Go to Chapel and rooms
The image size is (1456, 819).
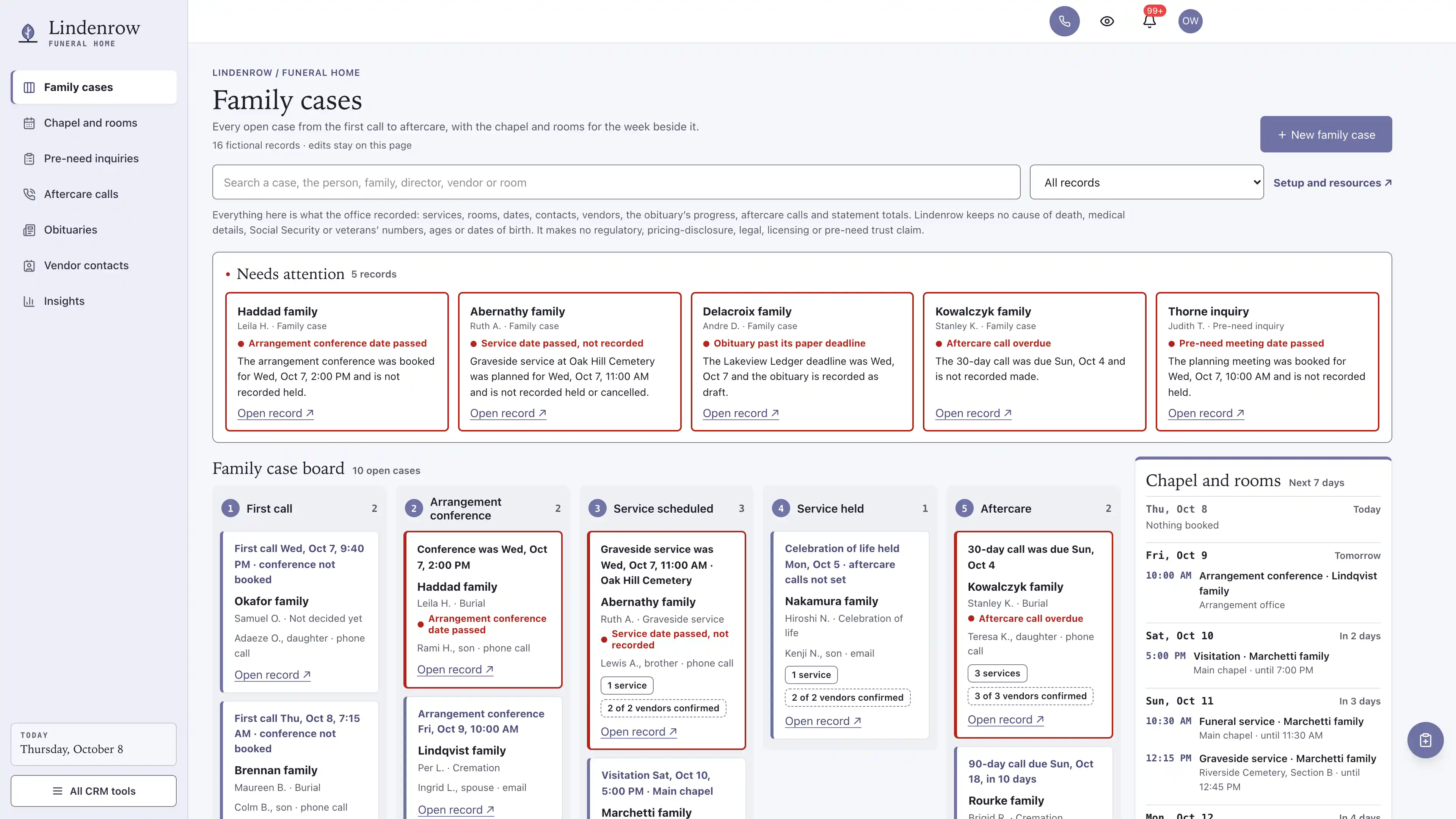(94, 122)
